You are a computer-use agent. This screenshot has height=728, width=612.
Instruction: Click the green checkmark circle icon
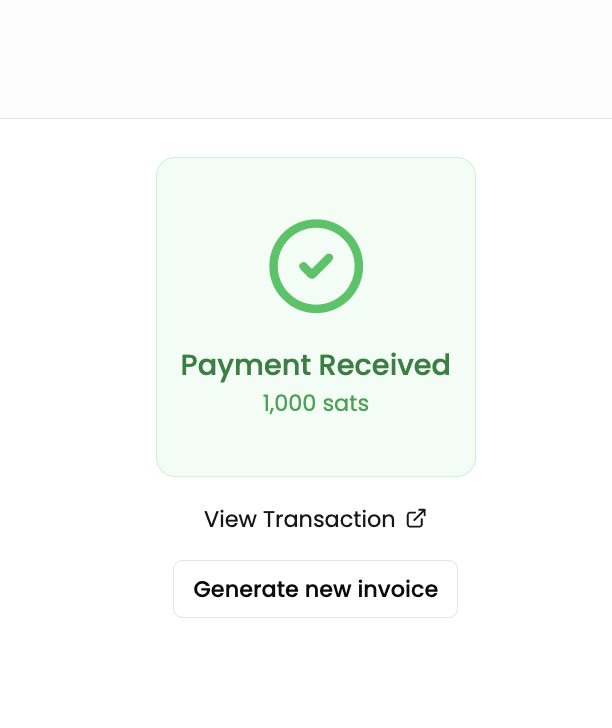point(316,266)
